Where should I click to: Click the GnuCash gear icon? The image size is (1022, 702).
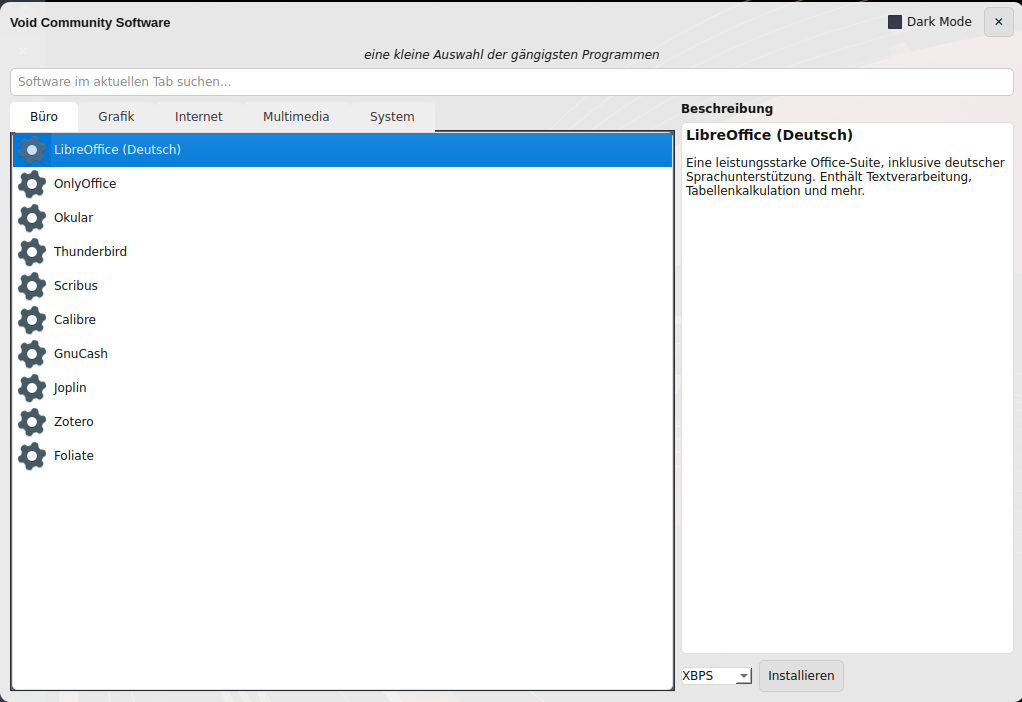[32, 354]
